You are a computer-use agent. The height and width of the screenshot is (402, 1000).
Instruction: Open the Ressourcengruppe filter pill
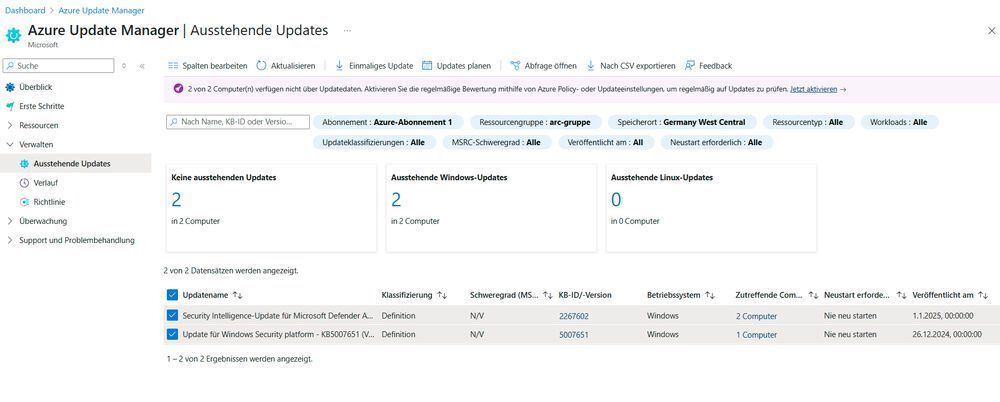click(536, 122)
